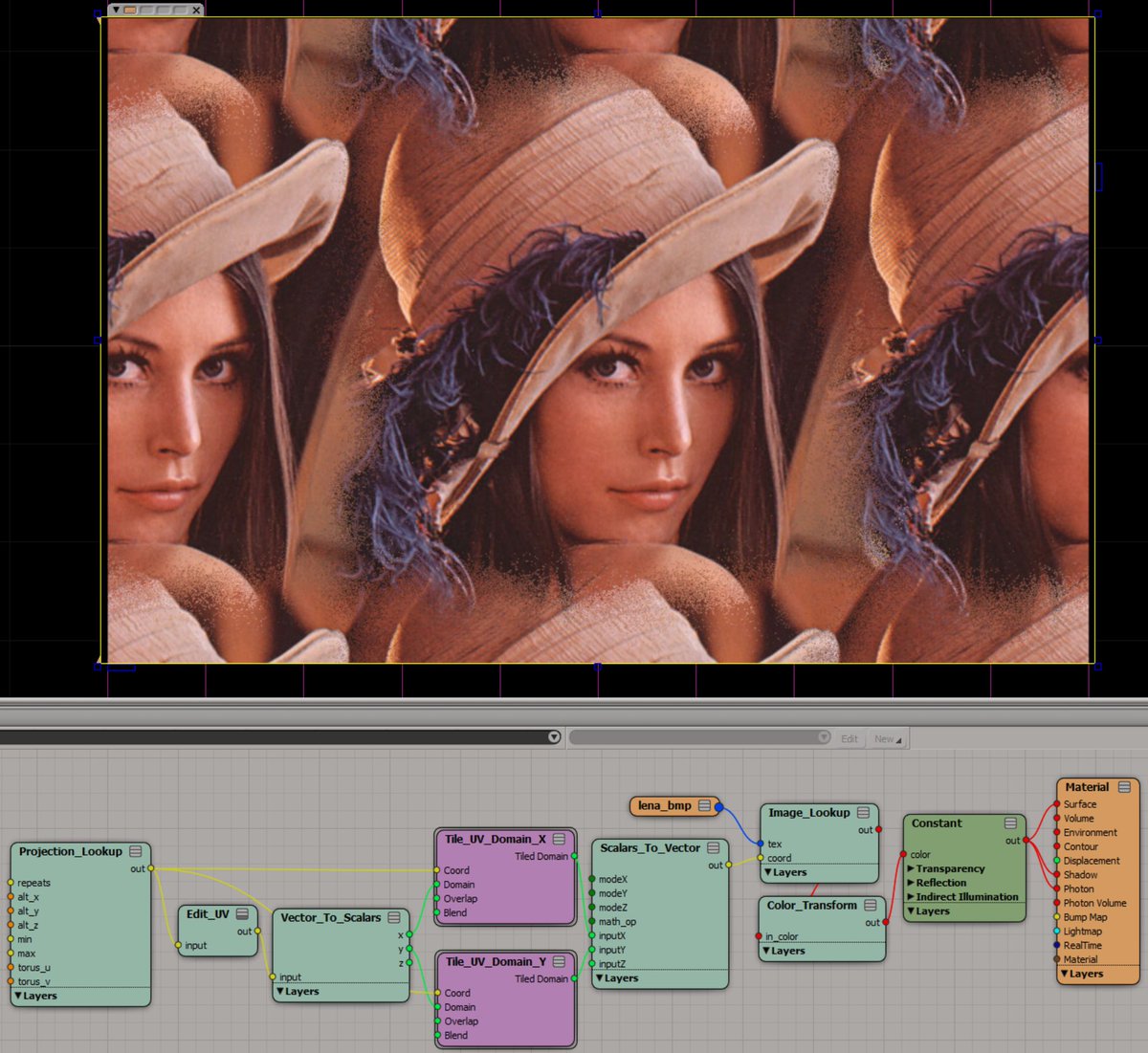1148x1053 pixels.
Task: Select the Scalars_To_Vector node title
Action: (651, 847)
